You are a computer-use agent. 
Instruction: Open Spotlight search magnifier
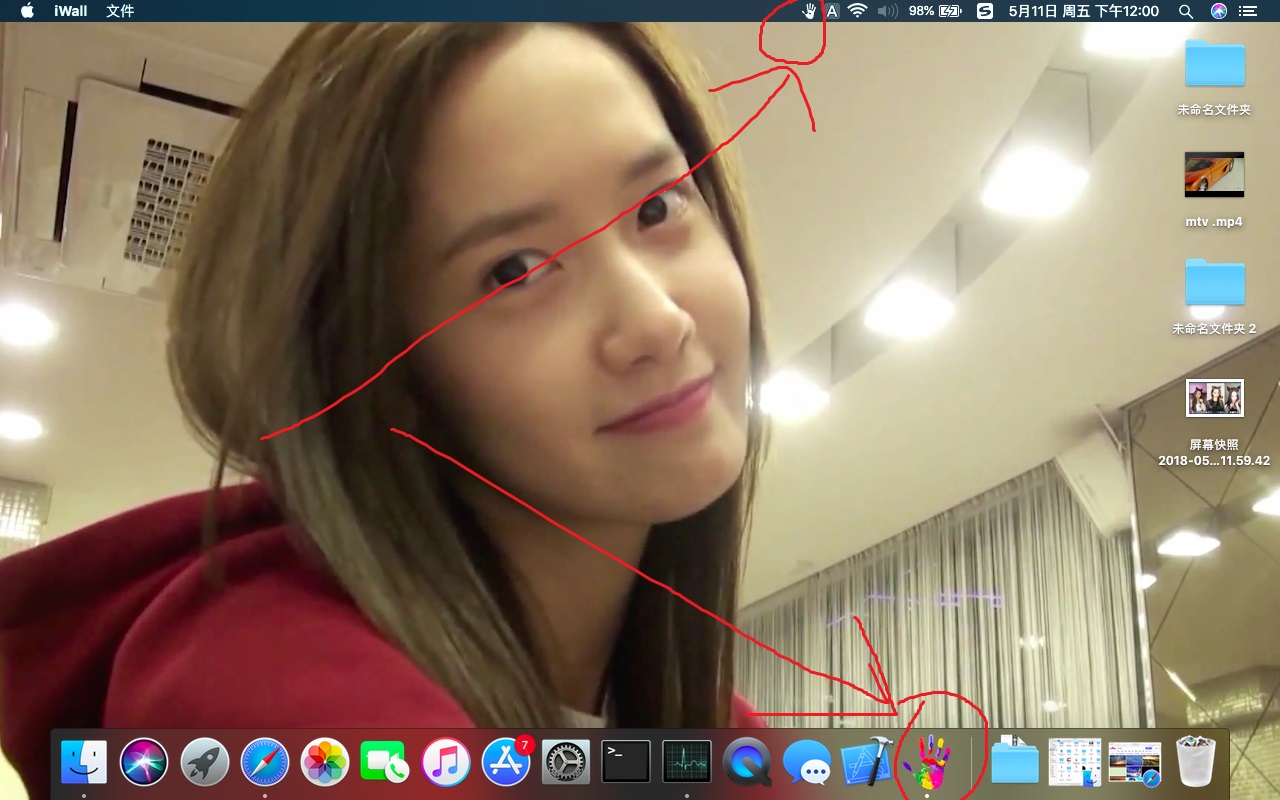(x=1186, y=11)
